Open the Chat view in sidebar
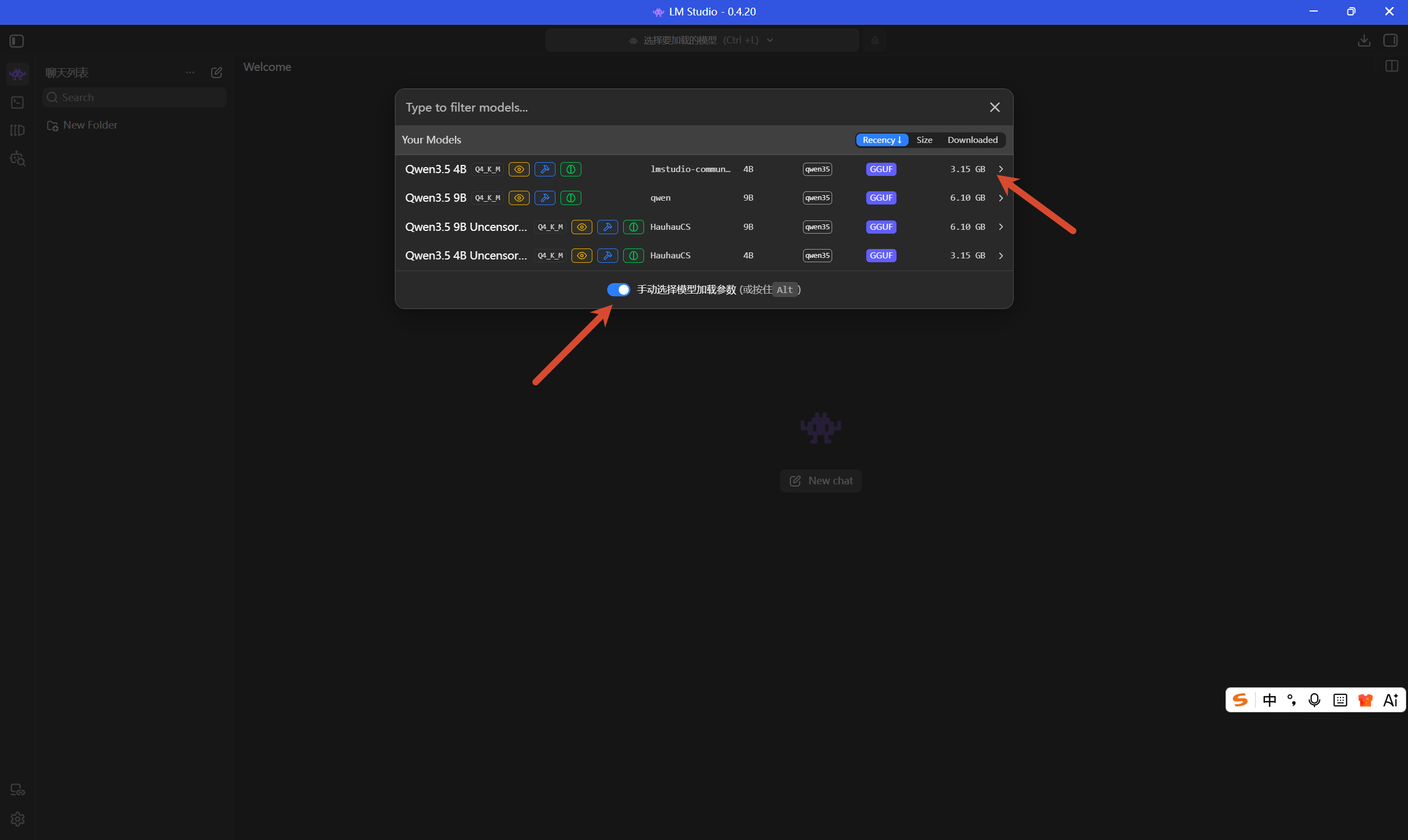1408x840 pixels. click(x=18, y=74)
